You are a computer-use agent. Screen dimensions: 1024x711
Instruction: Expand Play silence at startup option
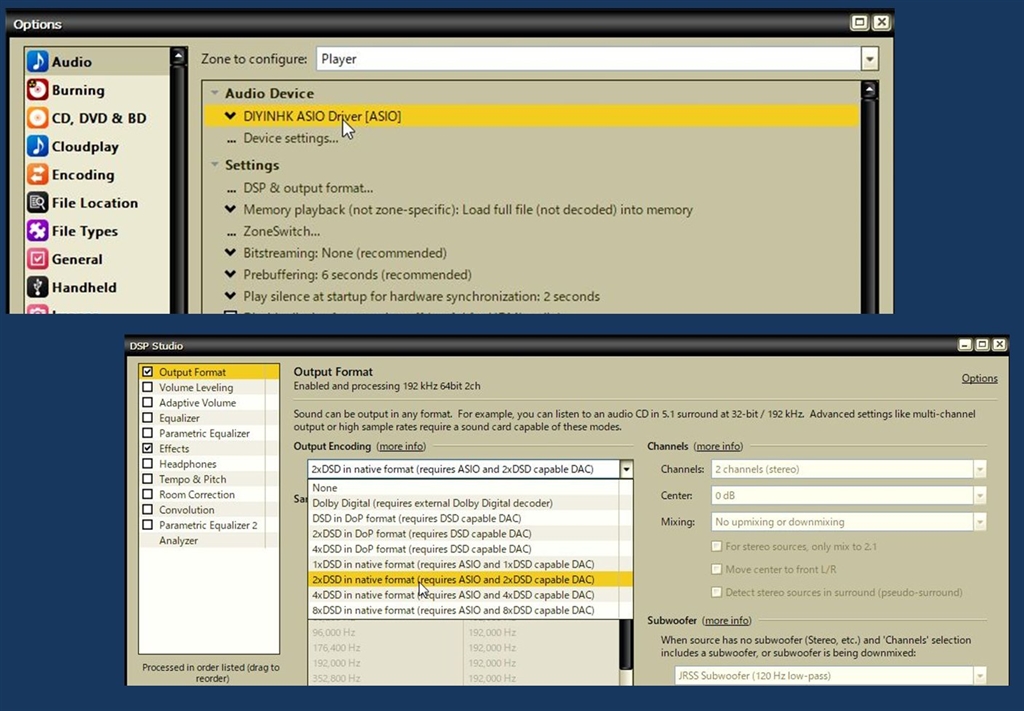(230, 296)
